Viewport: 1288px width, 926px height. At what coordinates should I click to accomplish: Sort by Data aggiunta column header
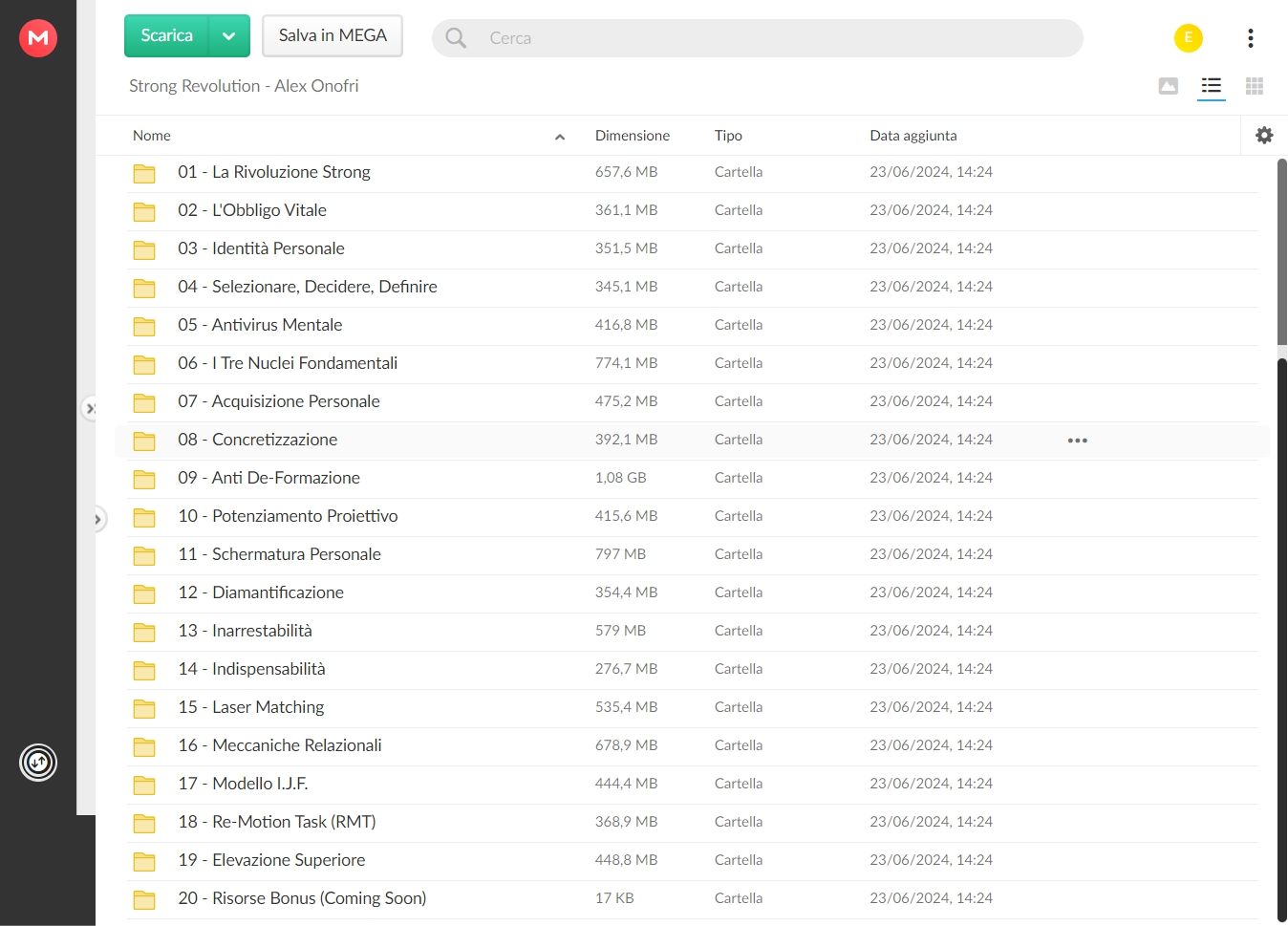pos(913,136)
